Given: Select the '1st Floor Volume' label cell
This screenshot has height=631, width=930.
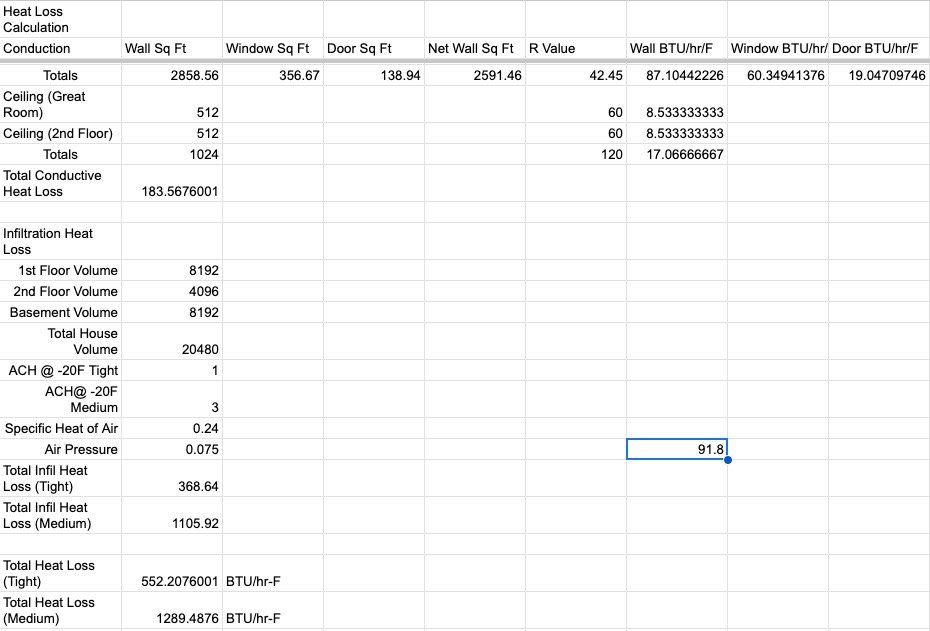Looking at the screenshot, I should [60, 270].
